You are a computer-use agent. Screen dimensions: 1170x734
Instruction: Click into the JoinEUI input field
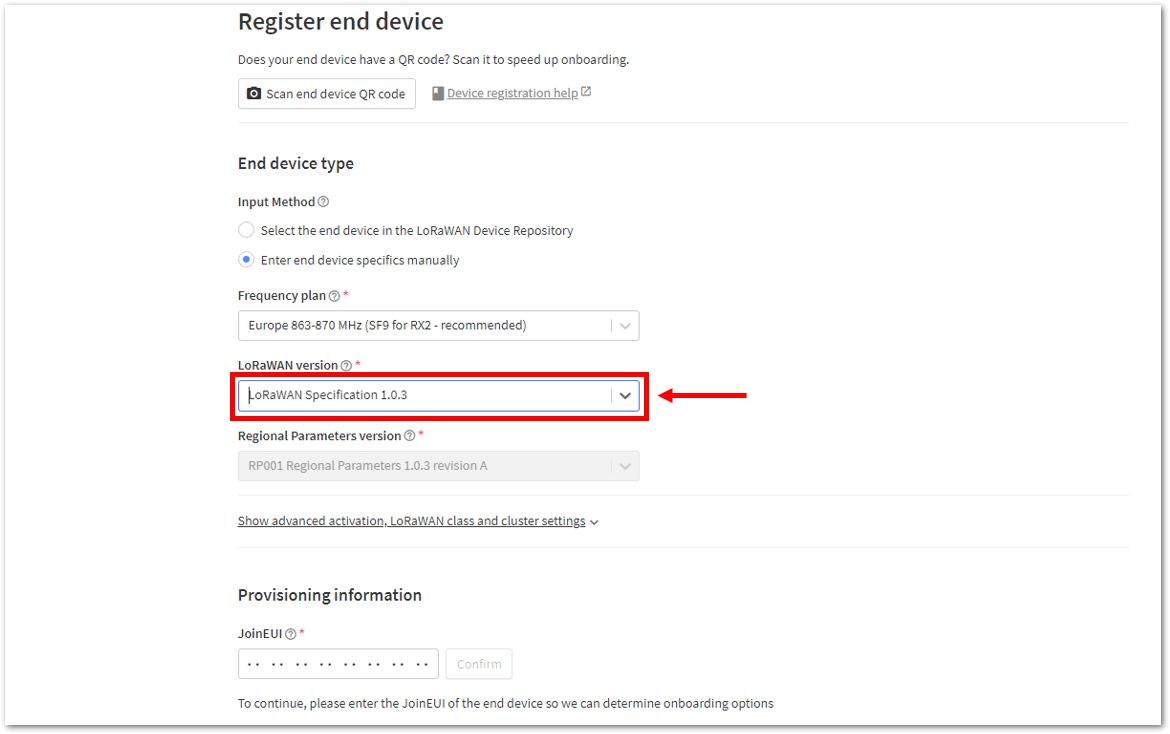click(338, 664)
